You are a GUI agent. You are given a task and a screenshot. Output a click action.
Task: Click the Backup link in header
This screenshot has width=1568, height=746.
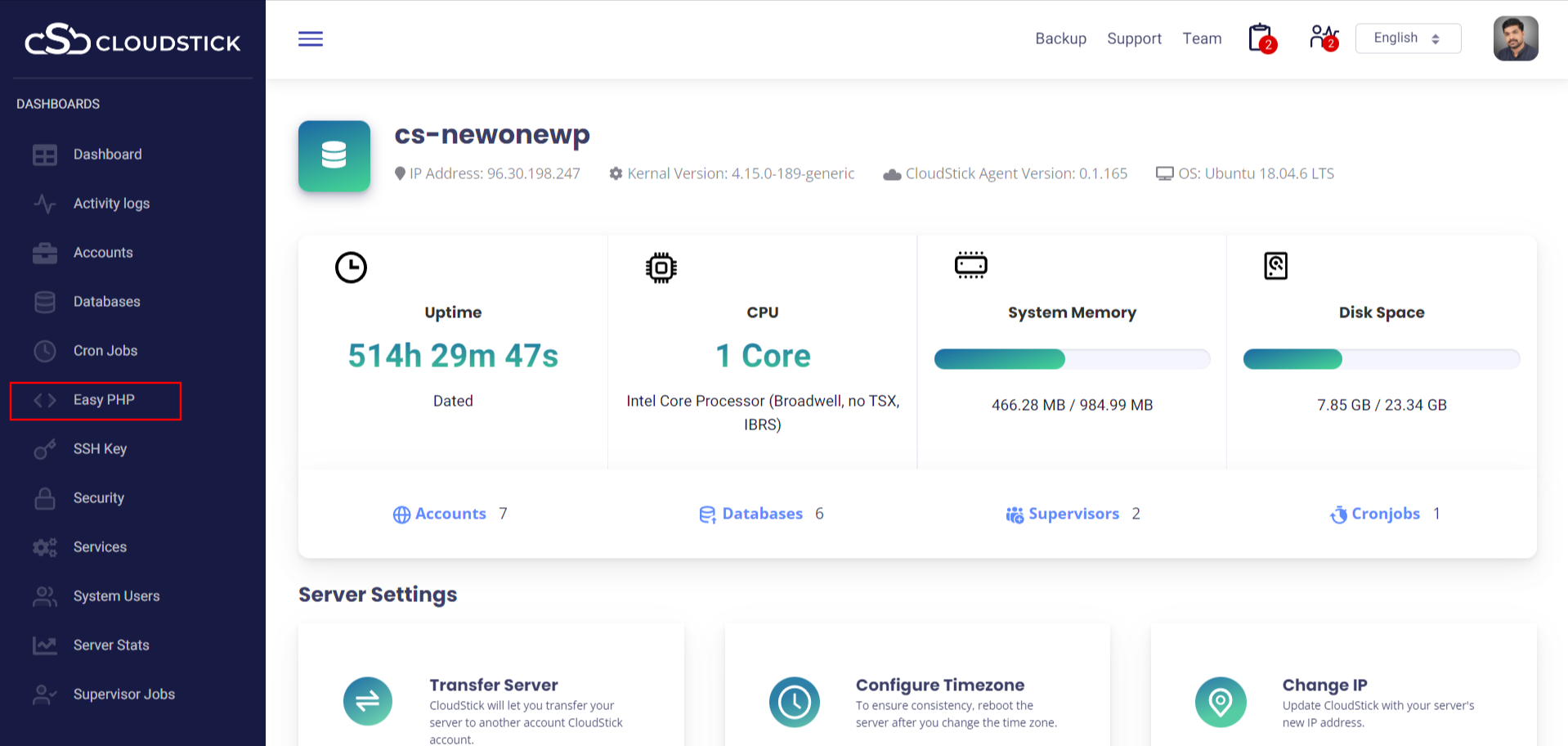(1060, 38)
